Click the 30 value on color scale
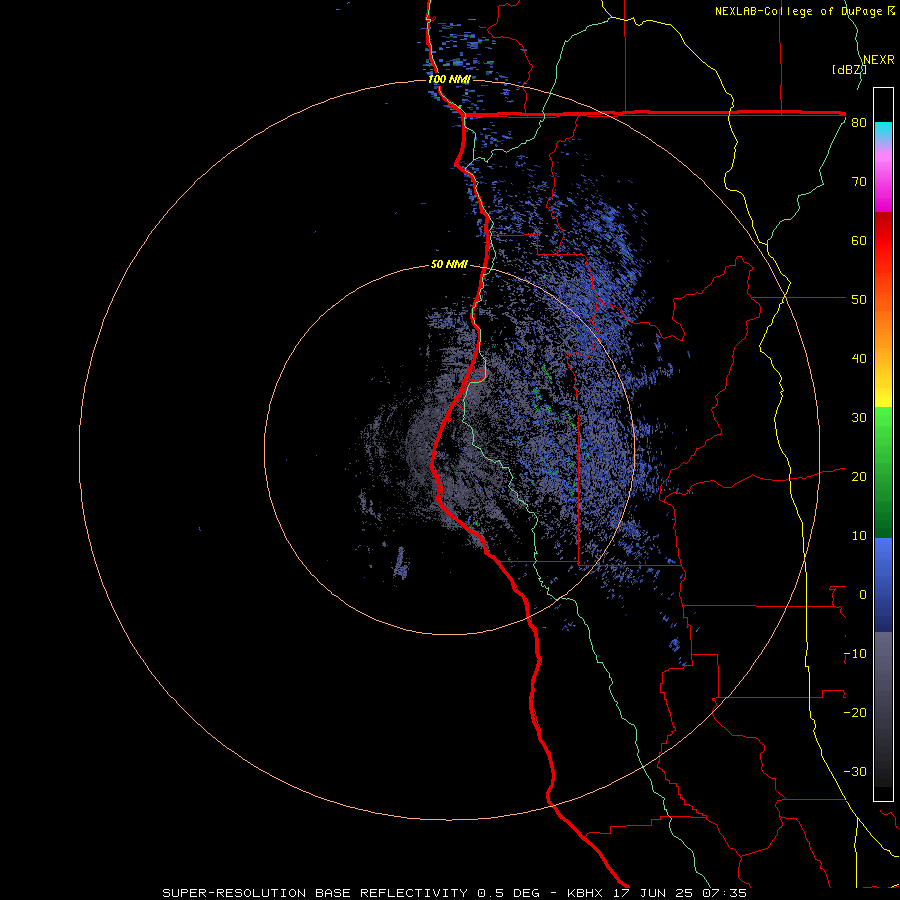Screen dimensions: 900x900 coord(859,418)
